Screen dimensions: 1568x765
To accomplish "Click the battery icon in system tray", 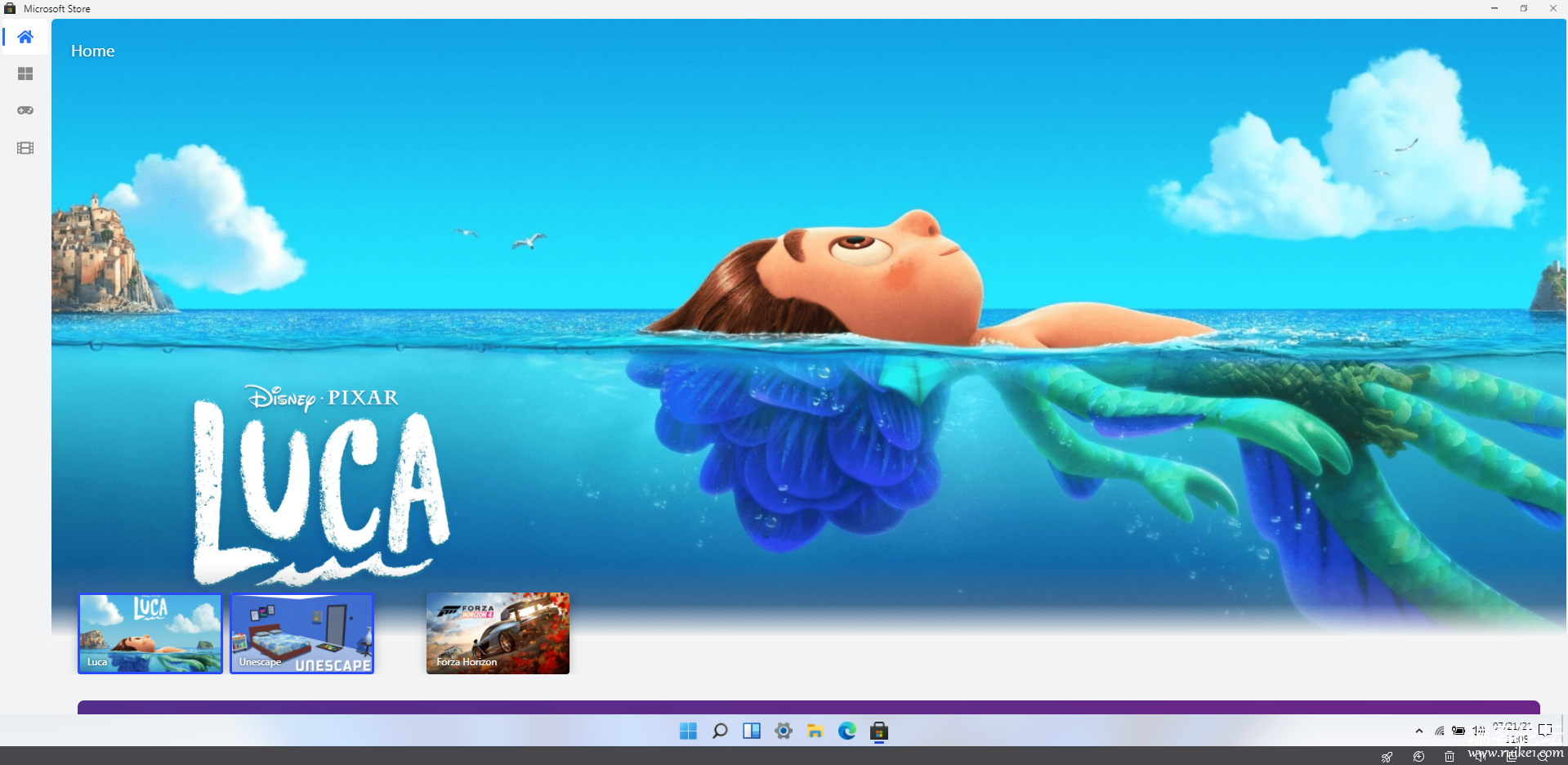I will [1459, 731].
